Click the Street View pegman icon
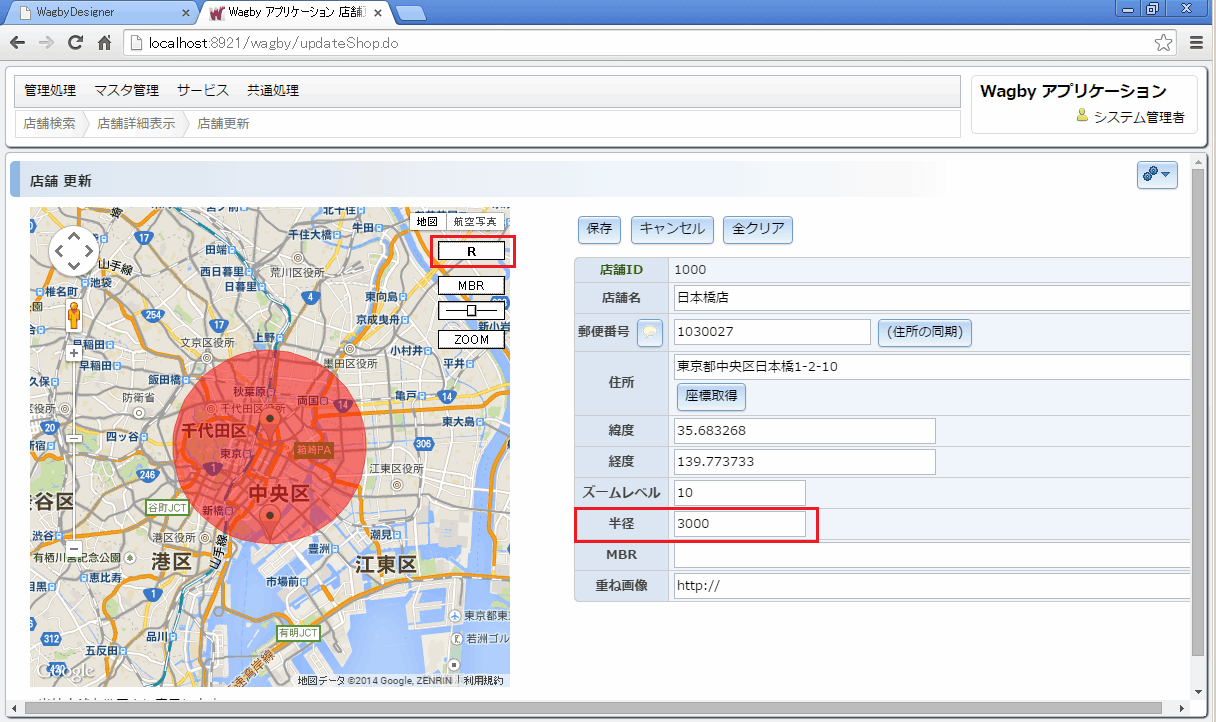Image resolution: width=1216 pixels, height=722 pixels. 74,316
